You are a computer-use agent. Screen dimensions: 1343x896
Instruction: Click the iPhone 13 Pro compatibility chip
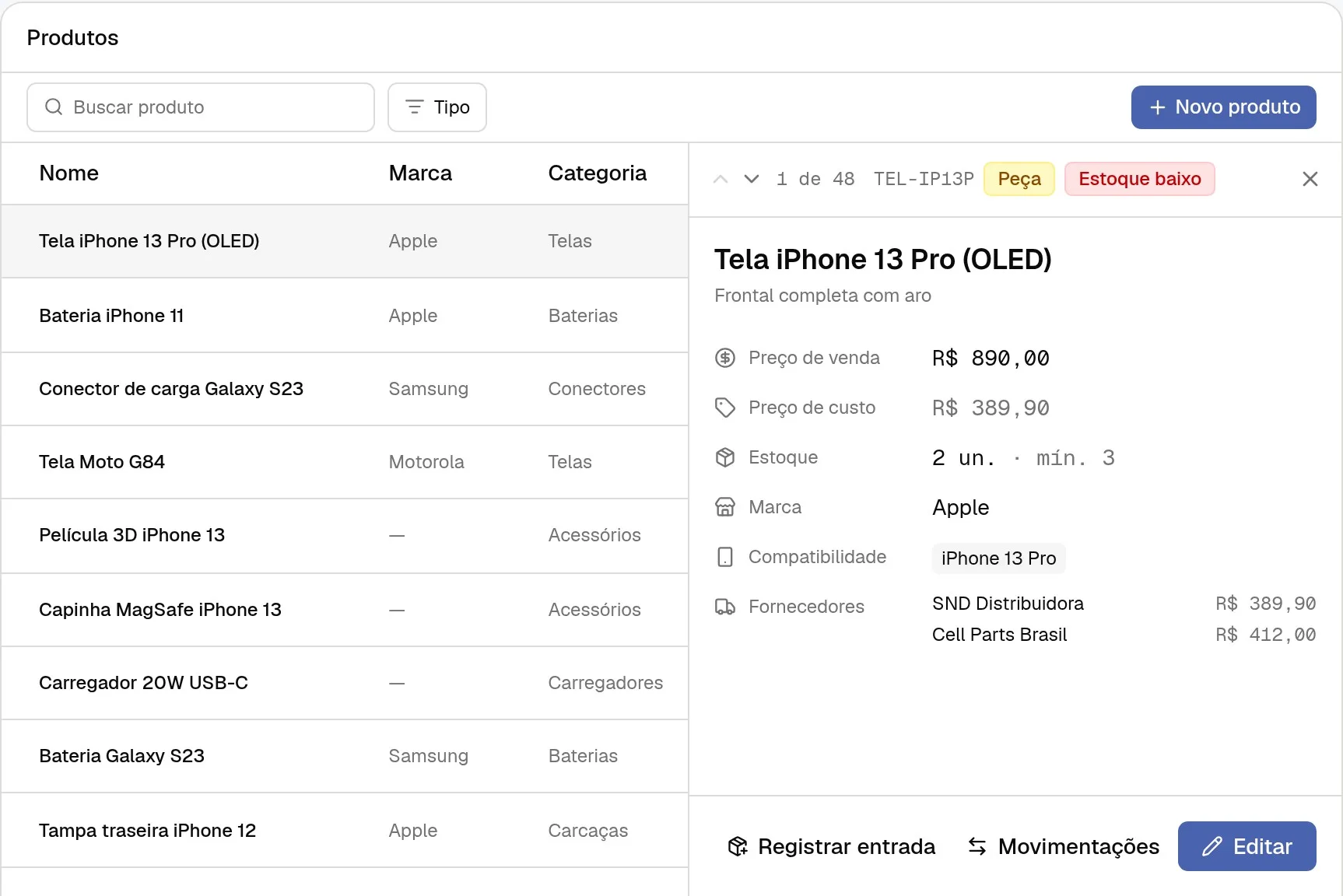point(999,558)
